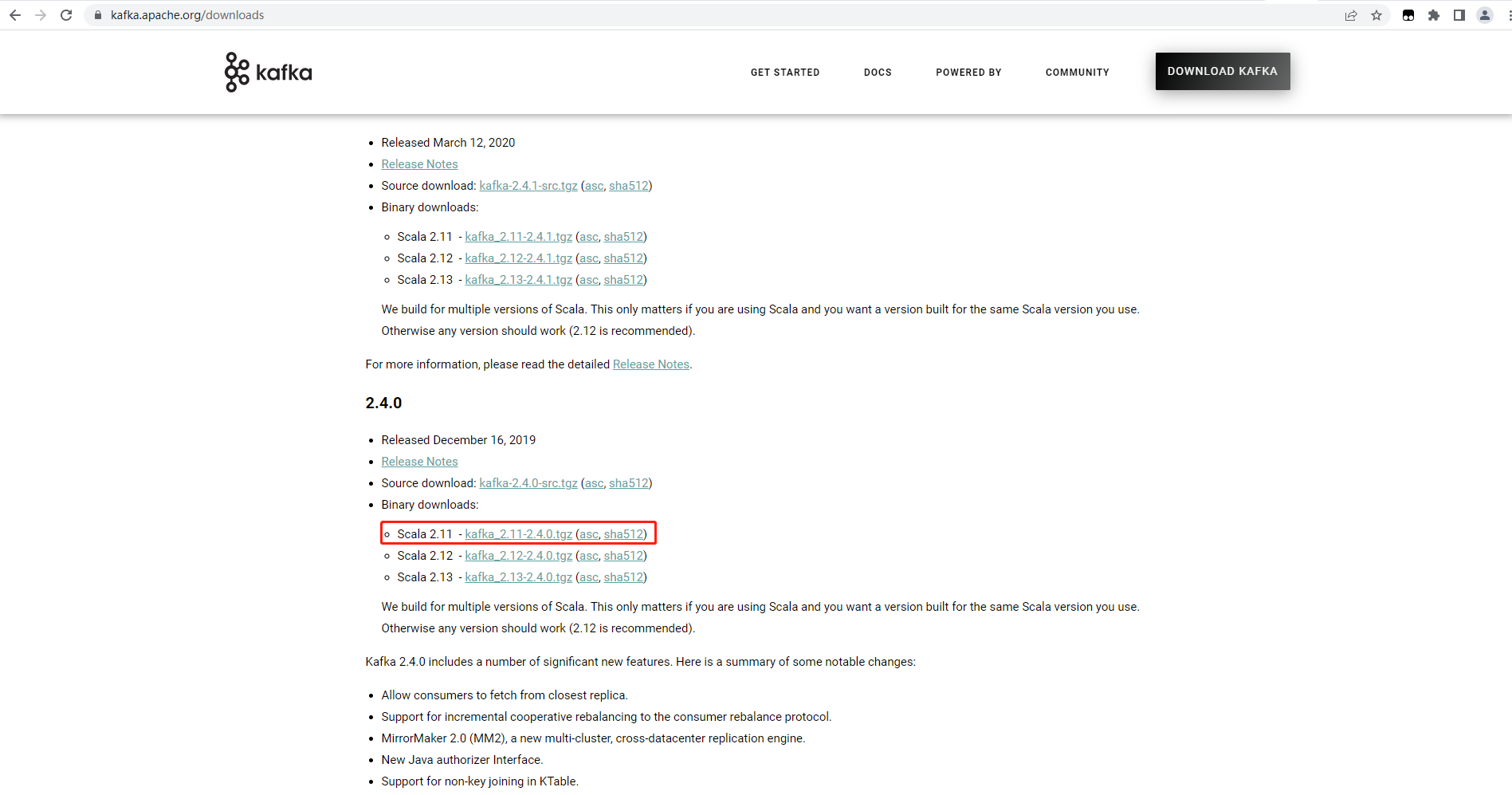Click 'Allow consumers to fetch from closest replica' bullet
Viewport: 1512px width, 795px height.
tap(505, 695)
